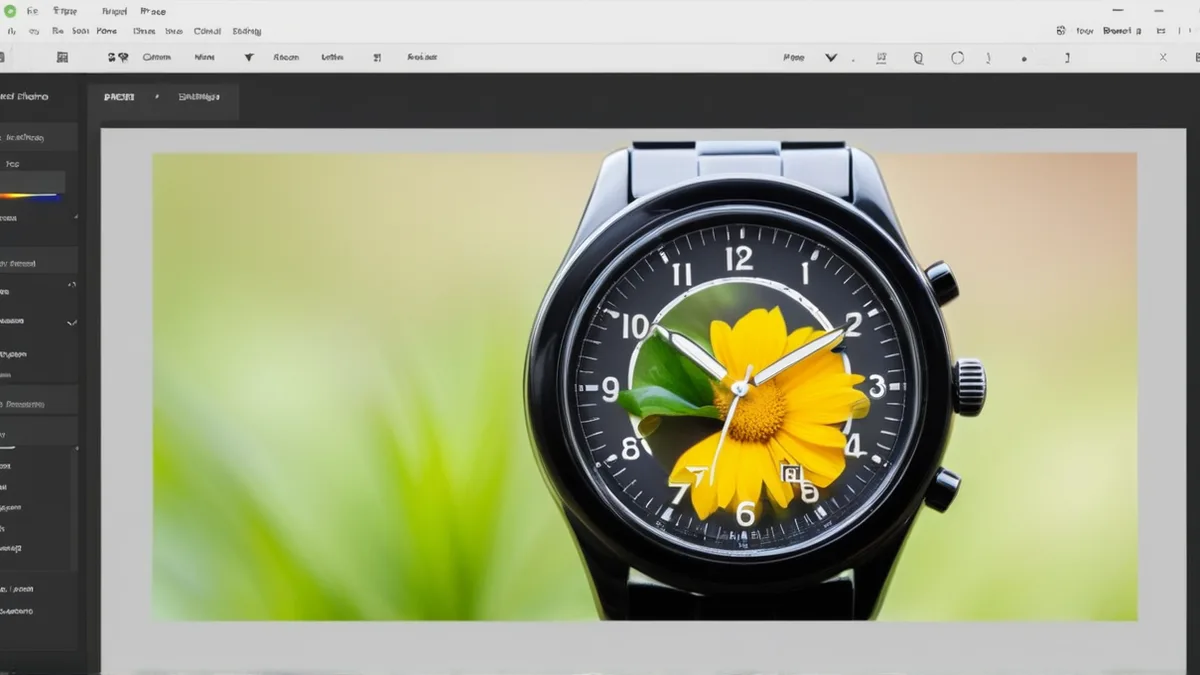
Task: Click the underlined box icon in toolbar
Action: pos(881,58)
